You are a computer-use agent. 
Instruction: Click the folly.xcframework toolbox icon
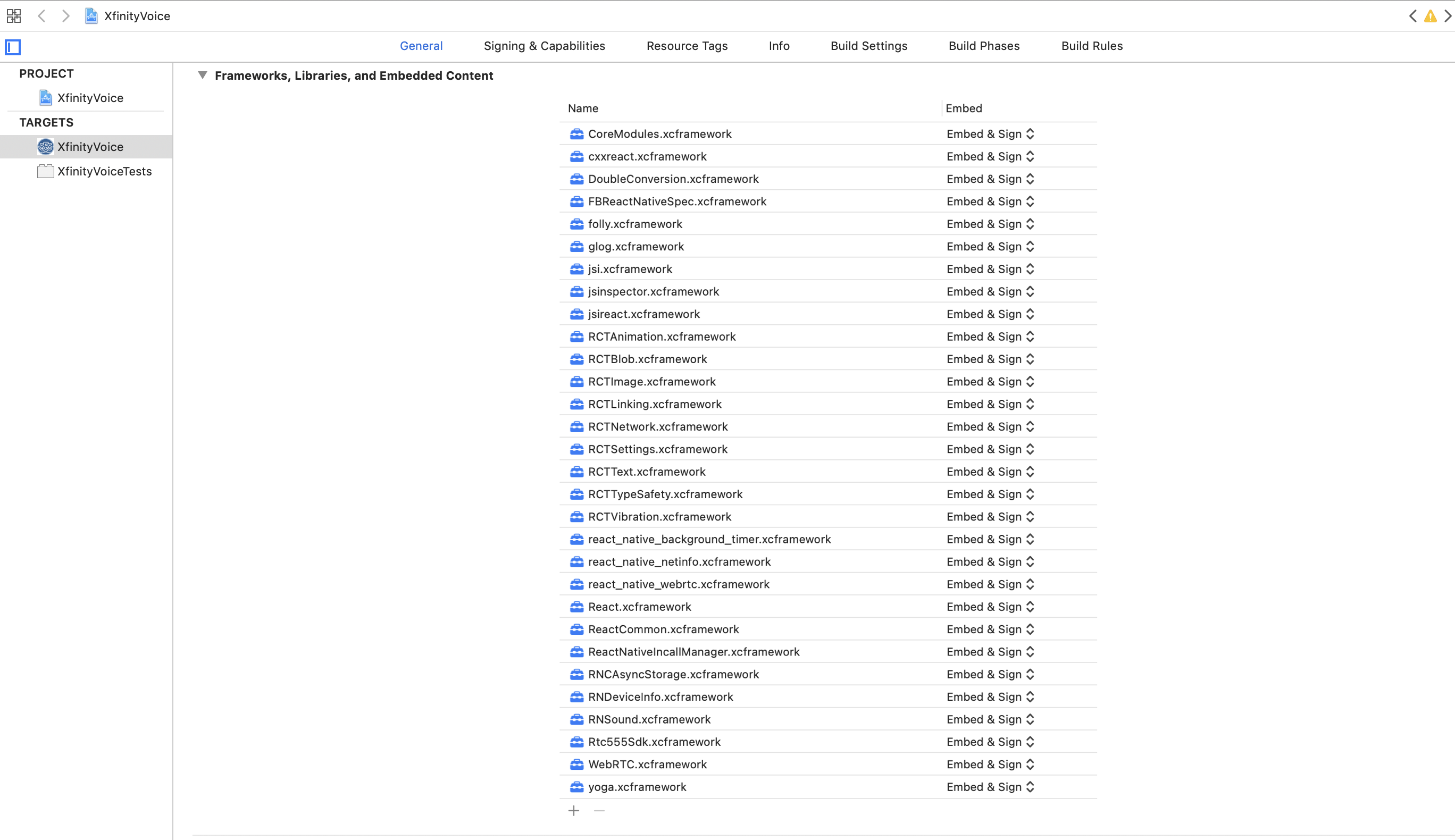click(576, 224)
